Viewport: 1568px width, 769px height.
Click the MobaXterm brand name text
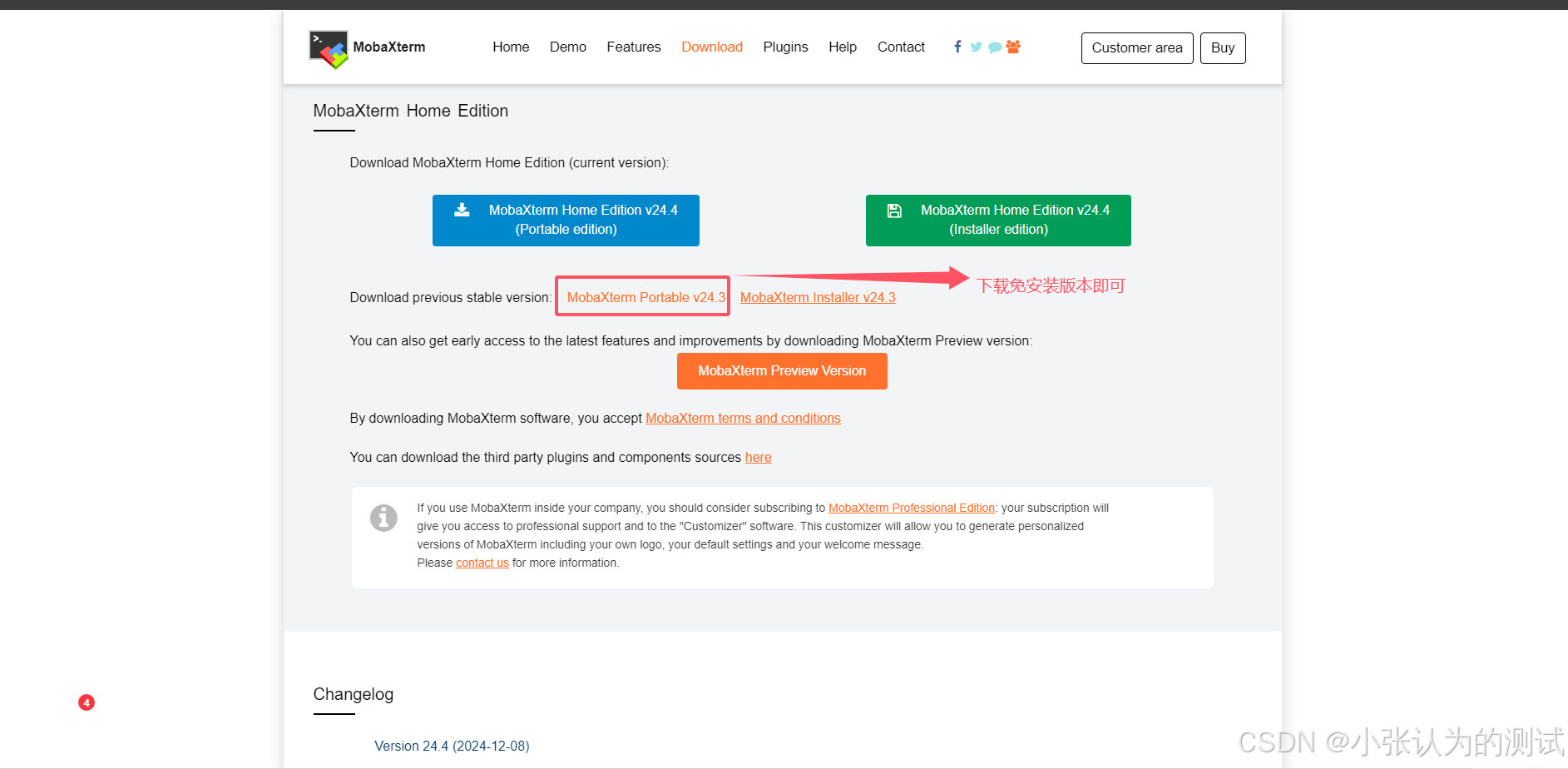click(x=389, y=47)
